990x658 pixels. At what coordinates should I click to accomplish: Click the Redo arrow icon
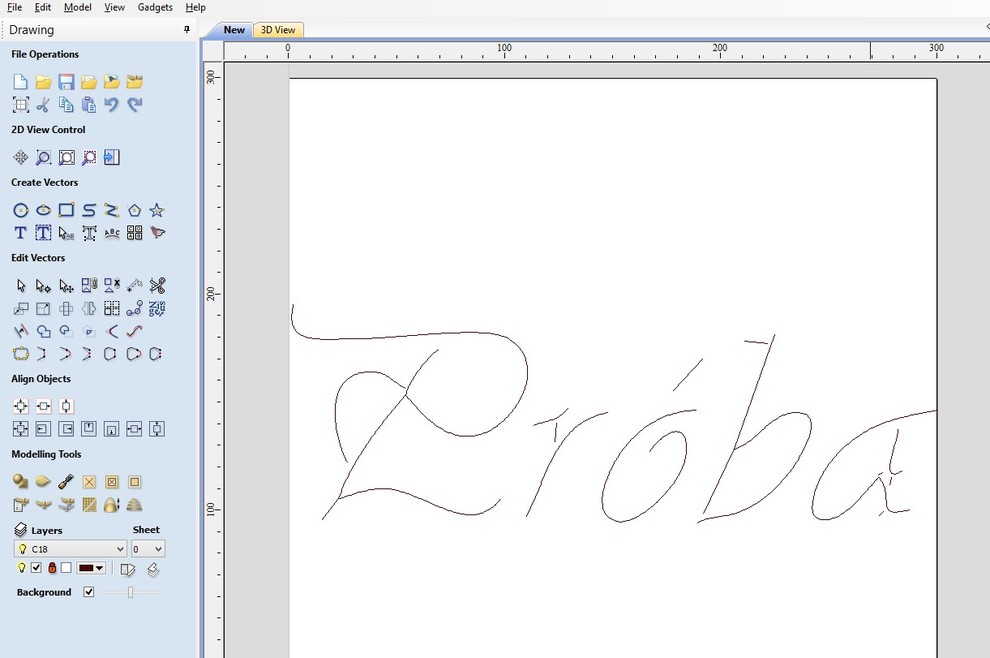(x=134, y=105)
